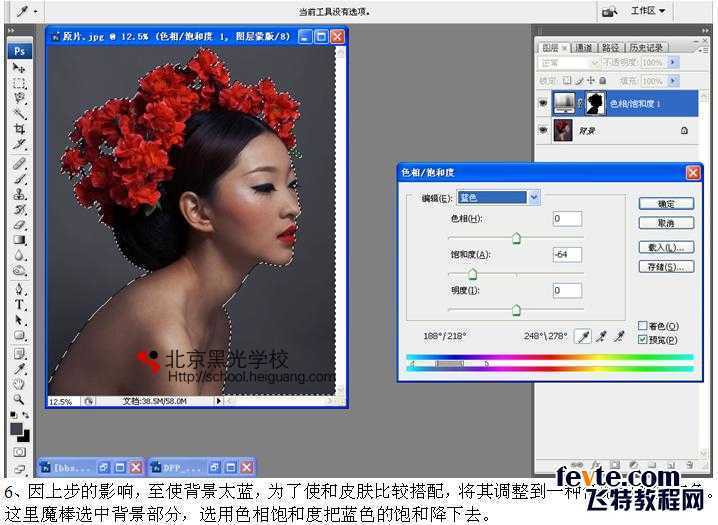Screen dimensions: 718x525
Task: Select the Move tool
Action: 19,68
